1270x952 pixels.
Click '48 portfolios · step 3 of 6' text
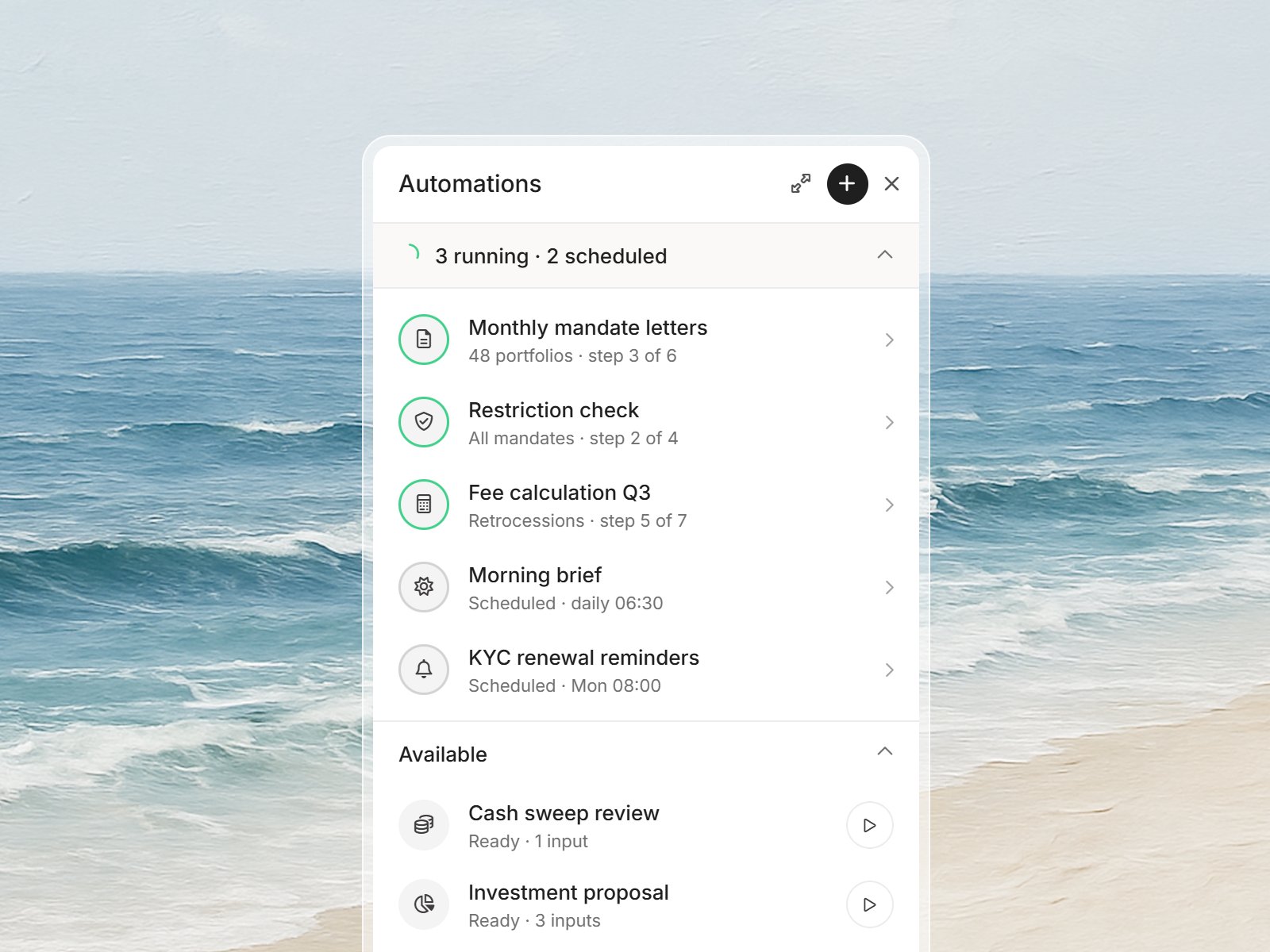coord(572,355)
